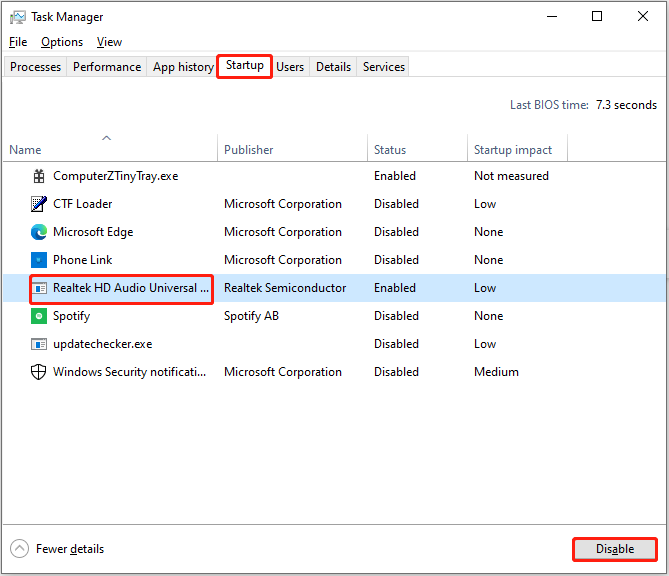Open the Options menu

pos(62,42)
